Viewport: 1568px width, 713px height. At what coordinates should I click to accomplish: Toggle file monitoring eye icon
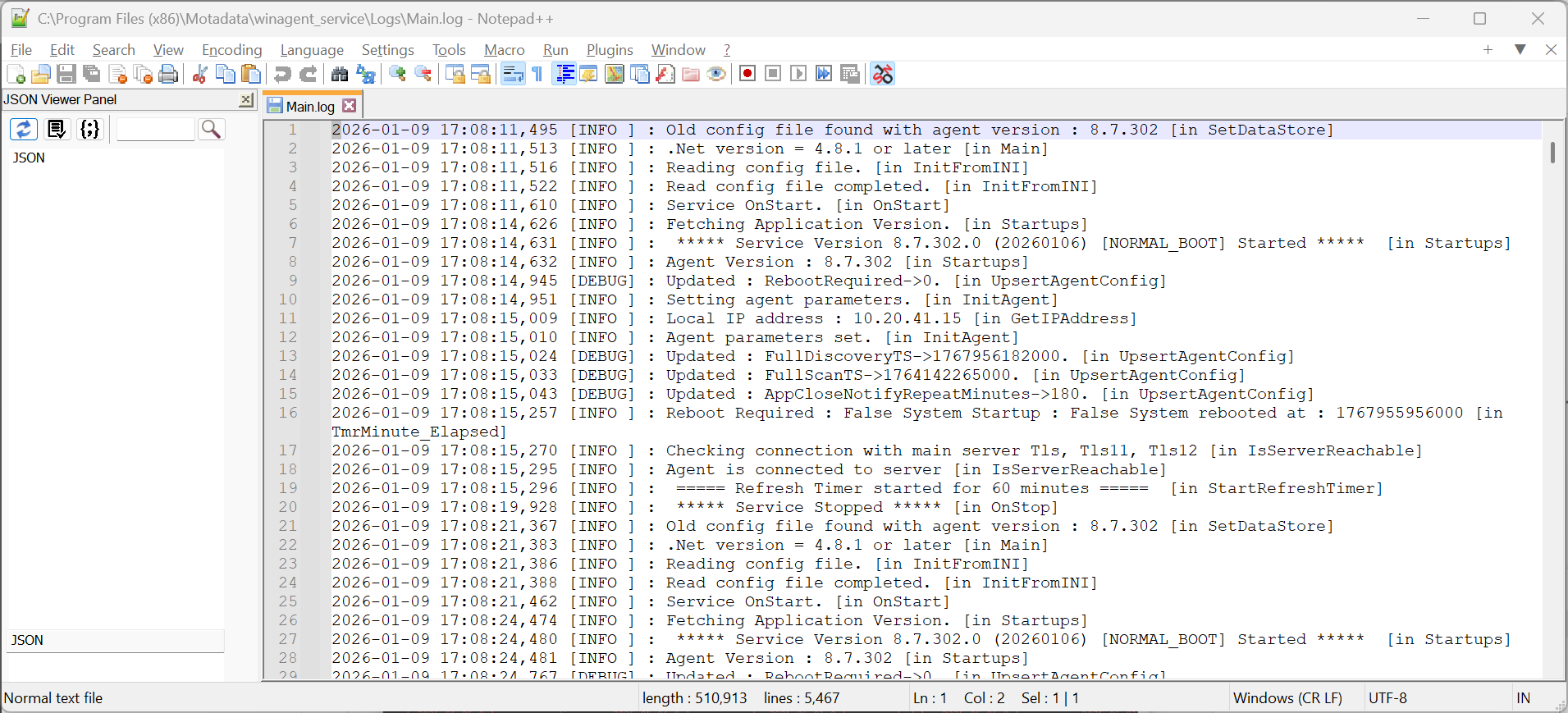click(x=716, y=75)
